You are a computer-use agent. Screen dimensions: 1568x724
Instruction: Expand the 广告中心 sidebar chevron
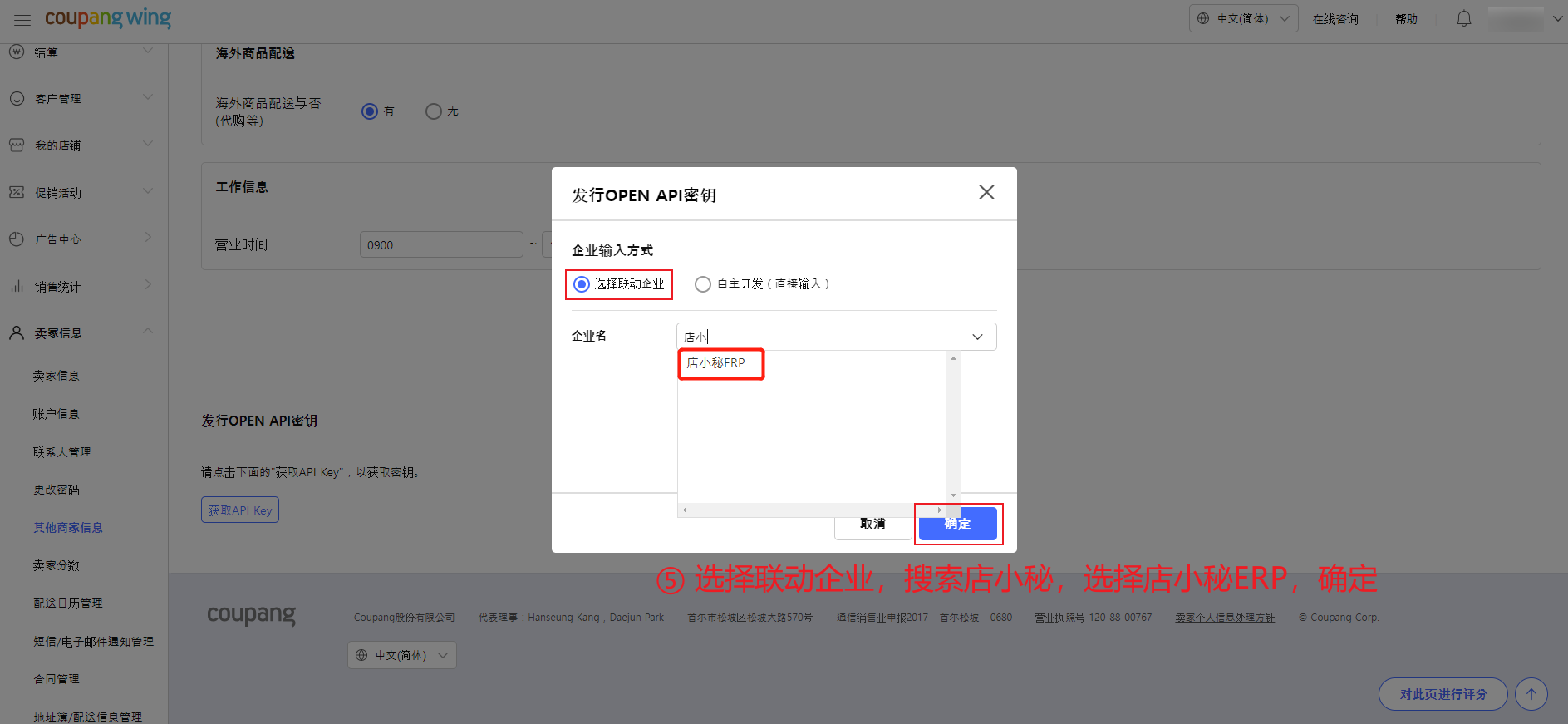pyautogui.click(x=148, y=238)
